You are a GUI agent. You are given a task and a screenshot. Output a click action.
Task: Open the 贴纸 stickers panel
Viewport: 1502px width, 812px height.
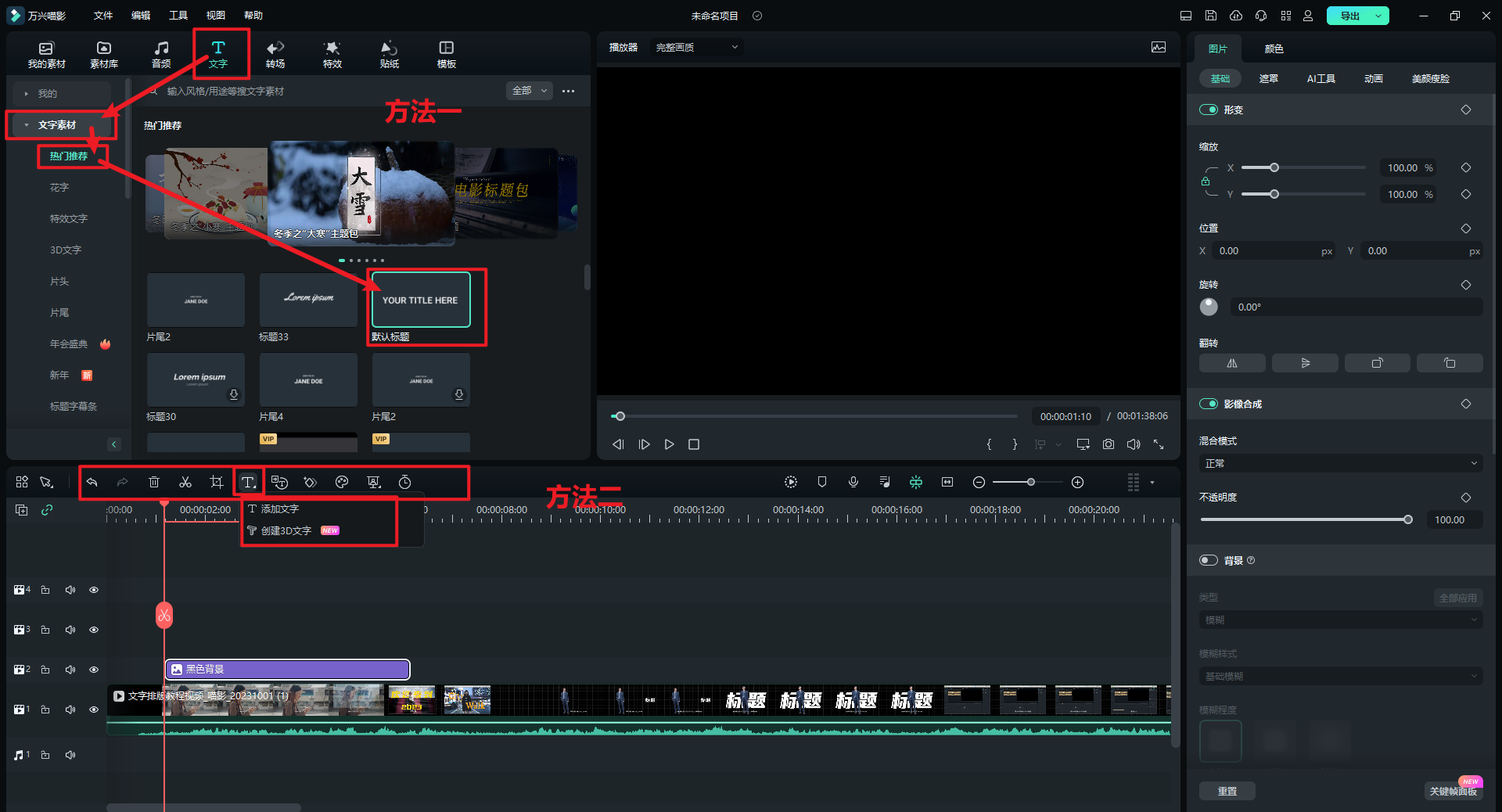click(389, 54)
